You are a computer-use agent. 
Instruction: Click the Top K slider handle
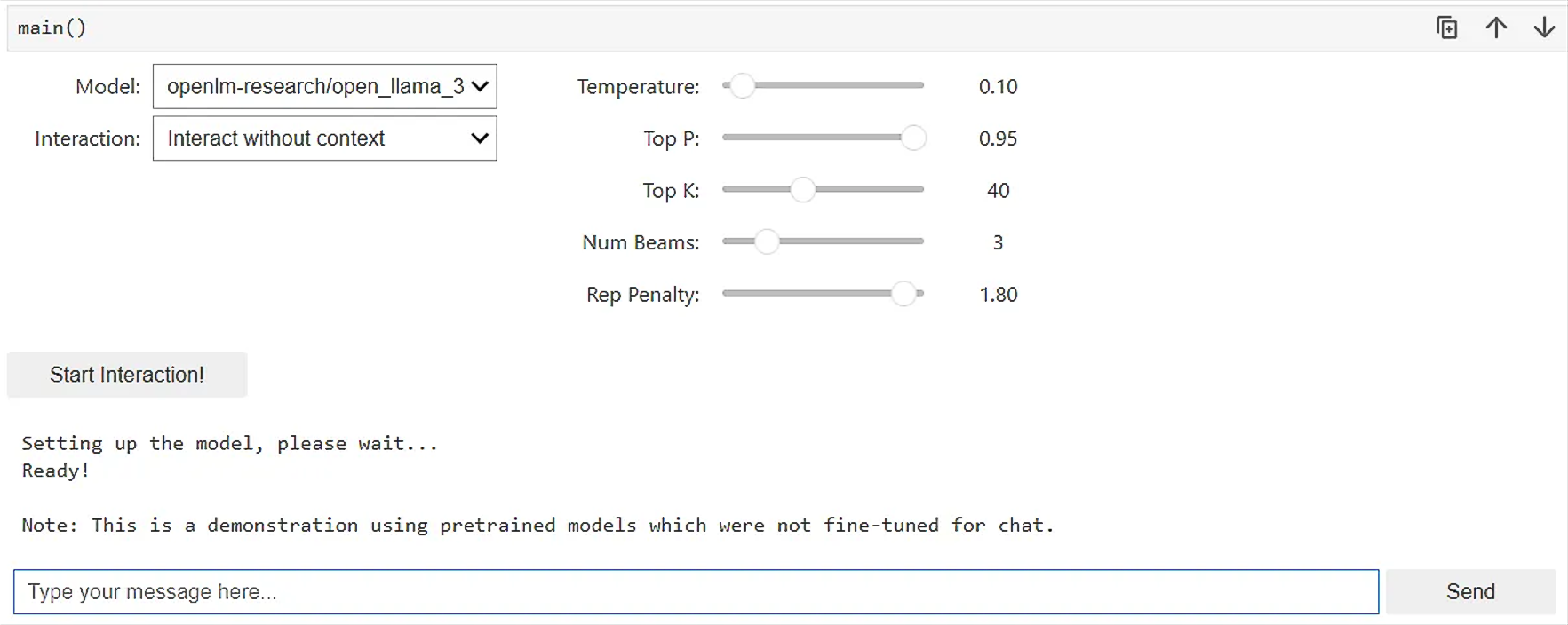point(802,190)
